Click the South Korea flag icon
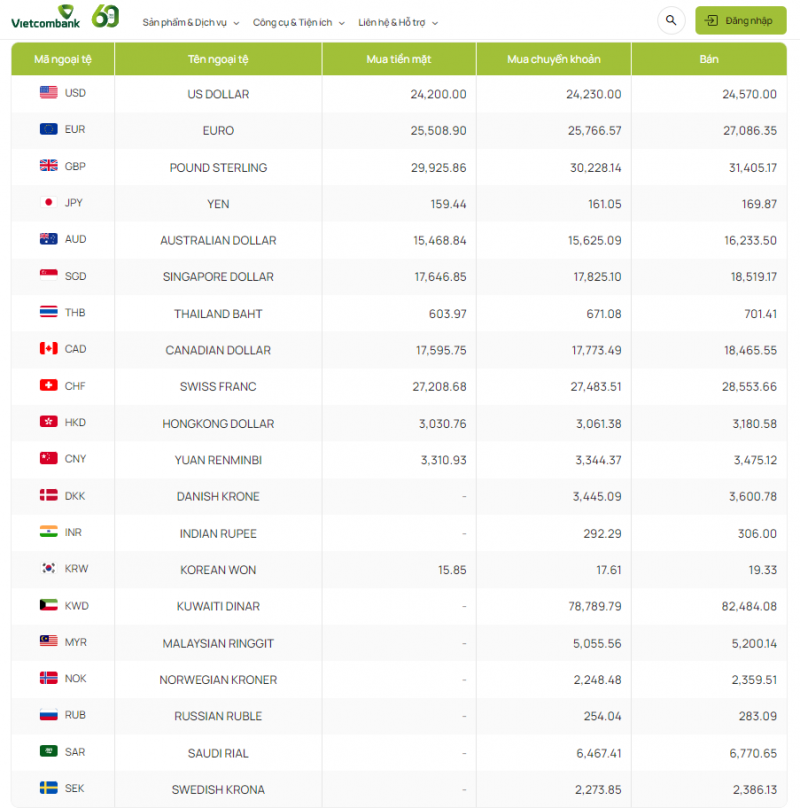The height and width of the screenshot is (808, 800). 49,569
